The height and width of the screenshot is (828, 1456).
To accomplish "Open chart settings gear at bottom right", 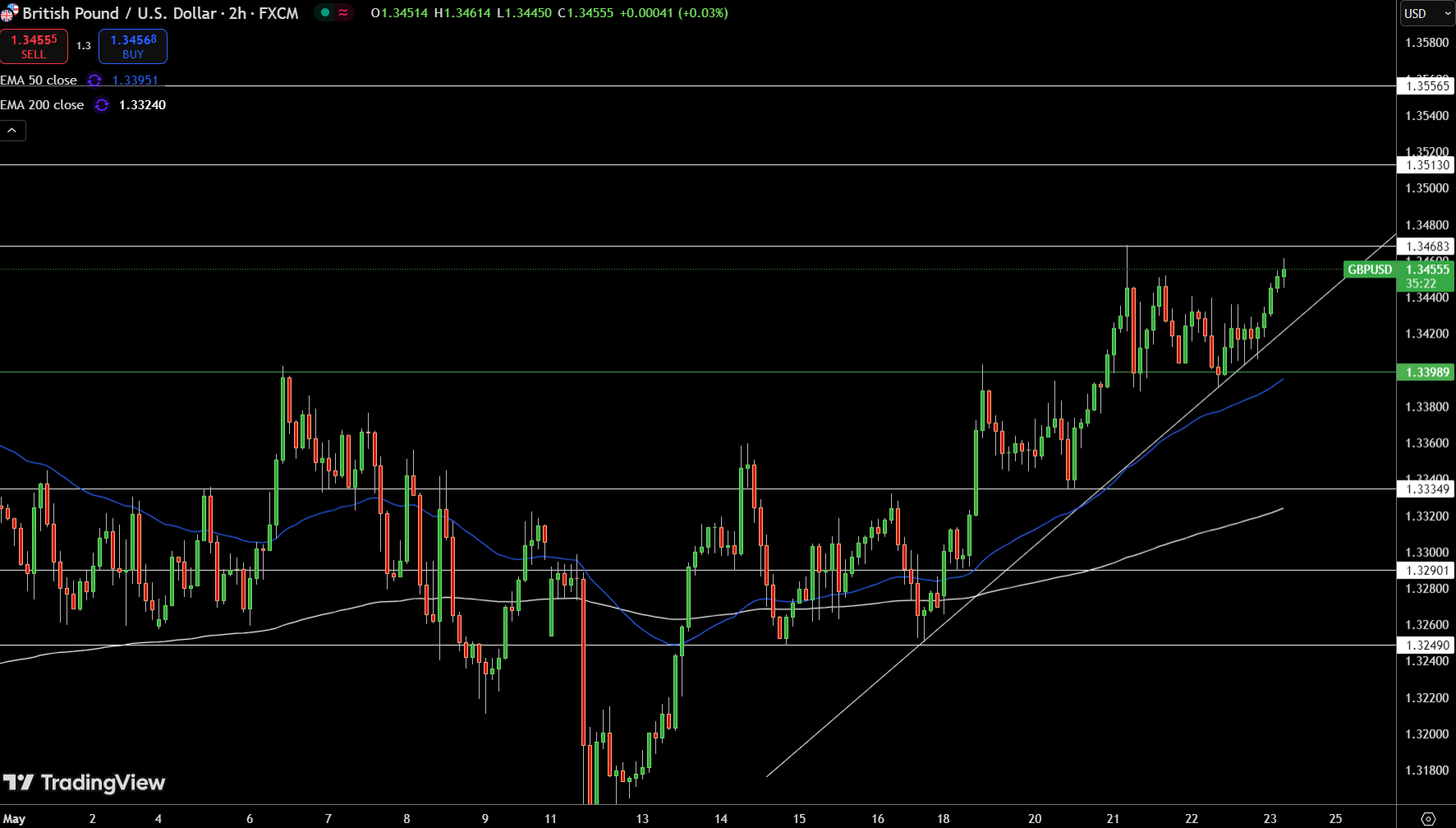I will tap(1428, 818).
